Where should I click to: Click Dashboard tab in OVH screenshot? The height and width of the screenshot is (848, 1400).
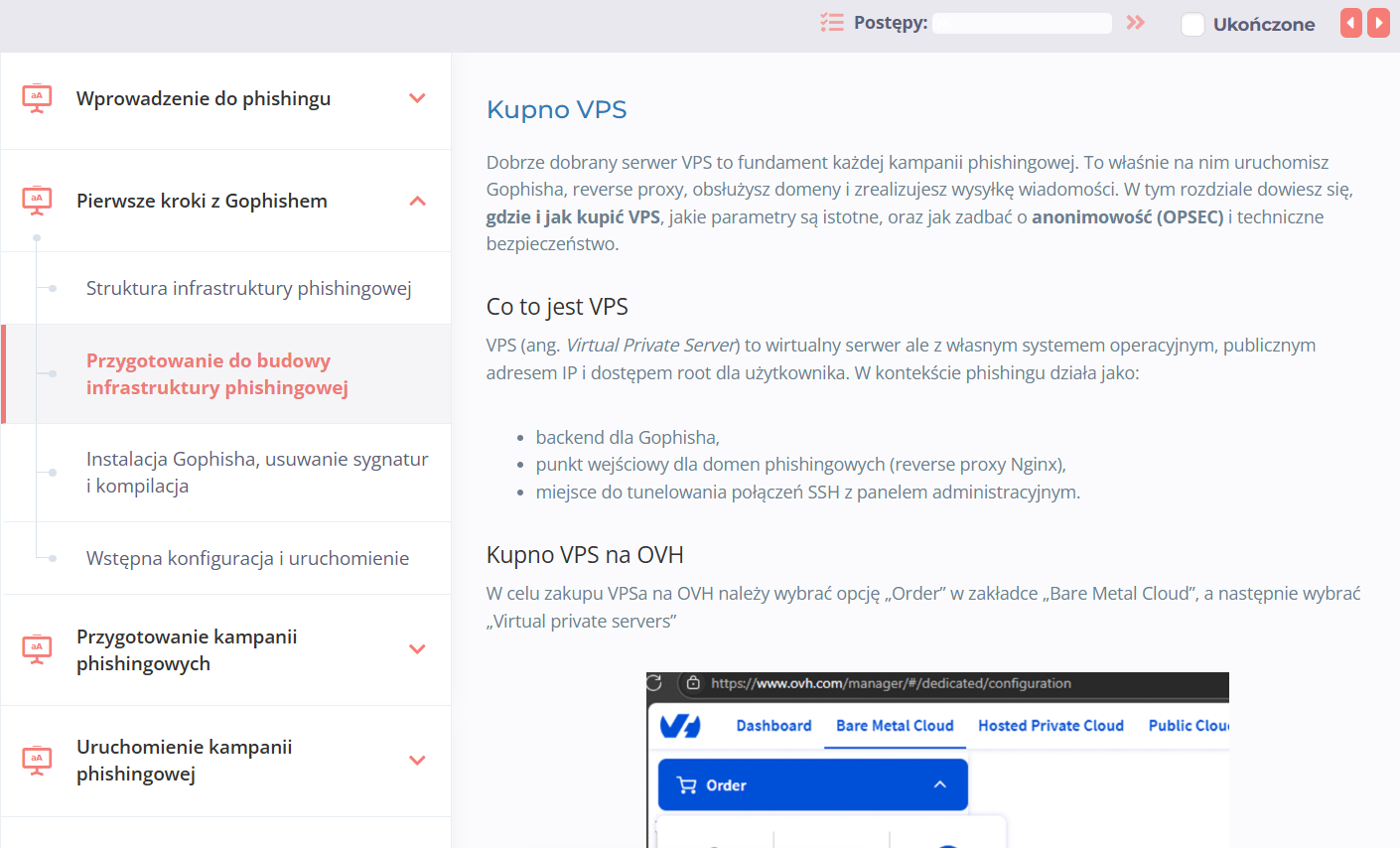point(773,726)
